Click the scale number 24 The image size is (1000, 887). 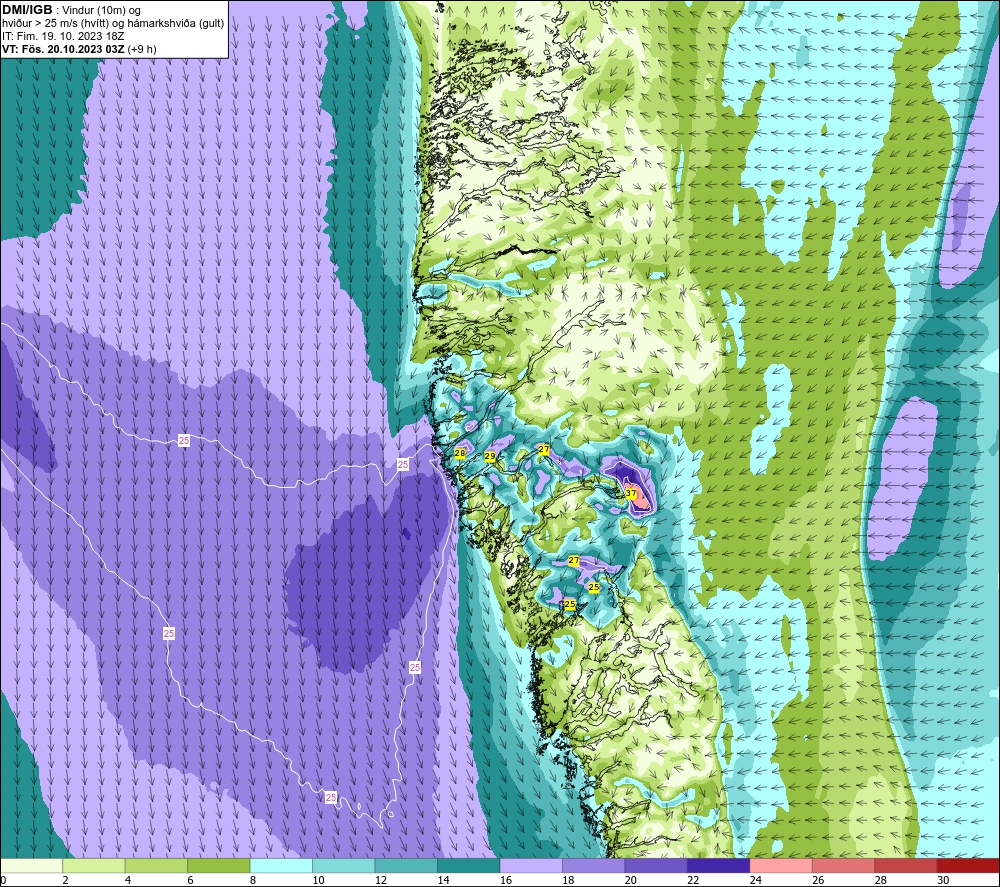coord(756,880)
